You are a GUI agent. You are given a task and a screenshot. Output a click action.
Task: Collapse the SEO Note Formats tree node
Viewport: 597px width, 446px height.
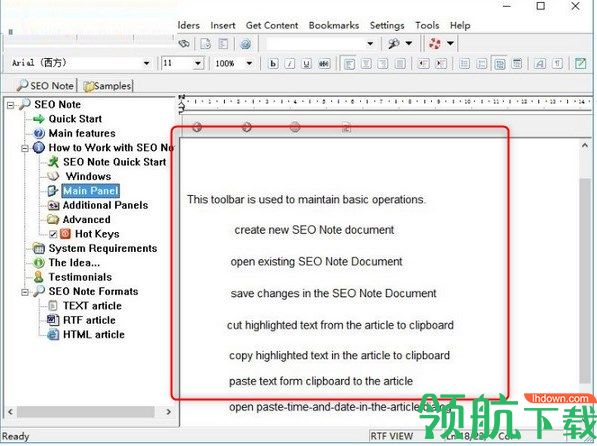point(25,292)
